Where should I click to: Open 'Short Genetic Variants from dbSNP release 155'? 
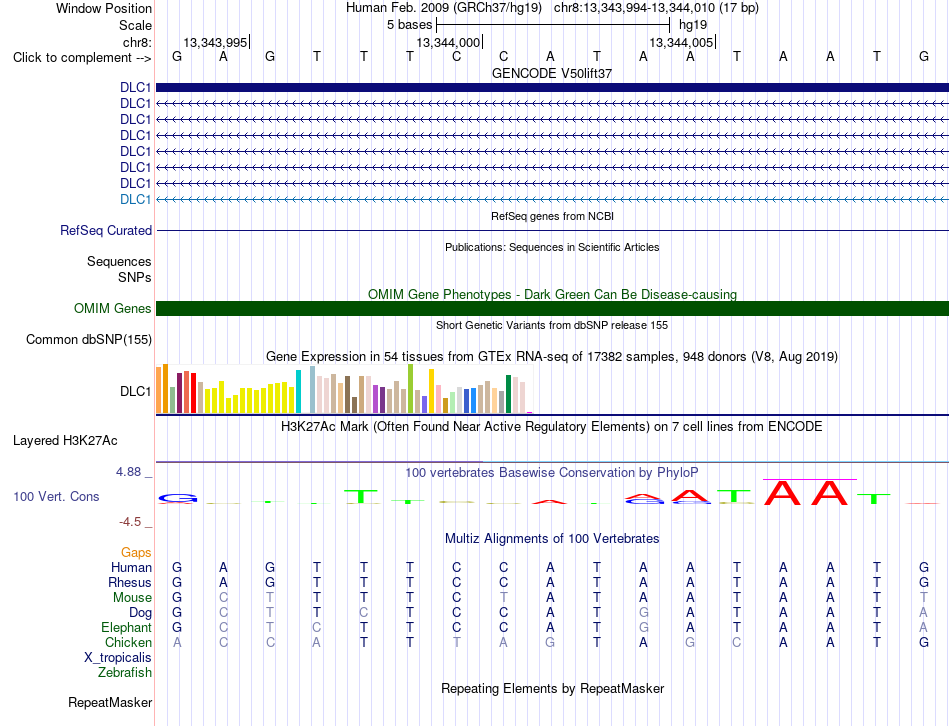click(x=552, y=325)
